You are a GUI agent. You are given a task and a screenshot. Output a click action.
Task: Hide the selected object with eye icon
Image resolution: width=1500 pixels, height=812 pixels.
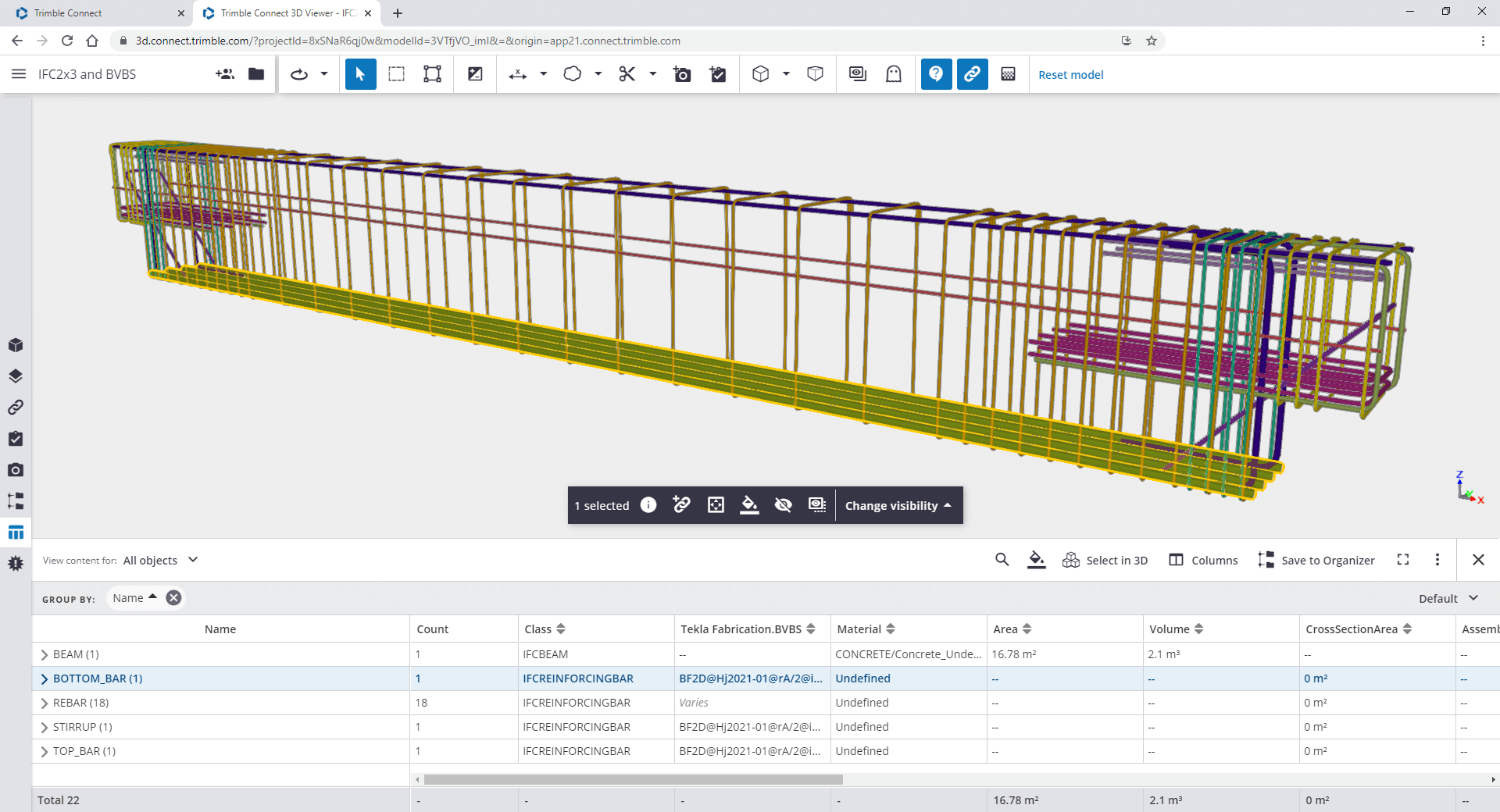pyautogui.click(x=783, y=505)
